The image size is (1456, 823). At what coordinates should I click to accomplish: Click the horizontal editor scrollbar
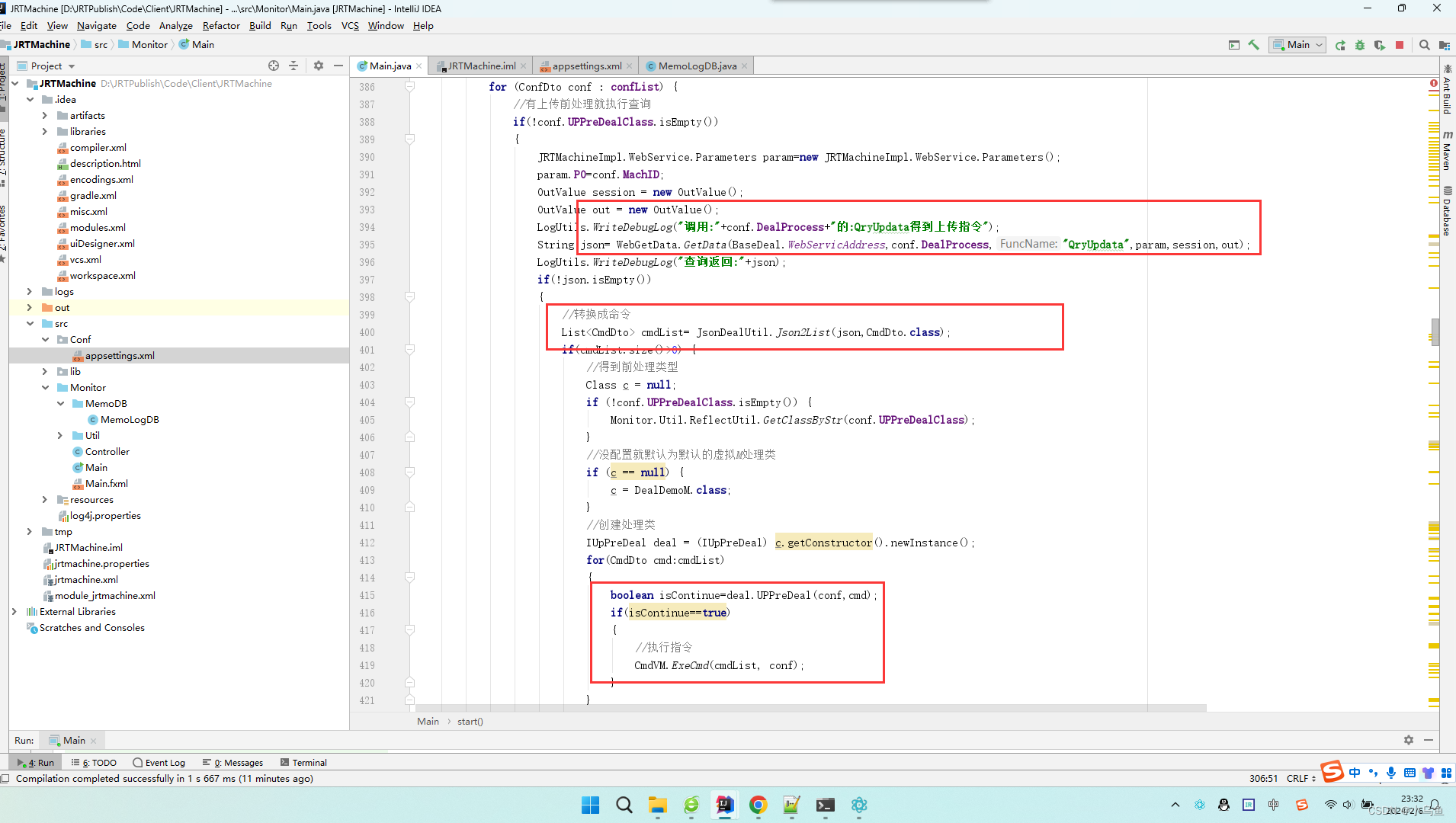(x=811, y=708)
